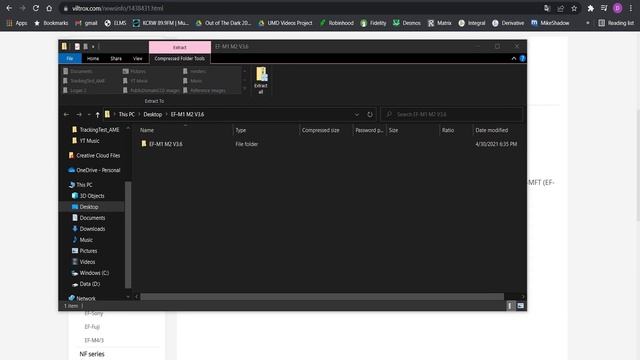Go forward in File Explorer

(79, 115)
